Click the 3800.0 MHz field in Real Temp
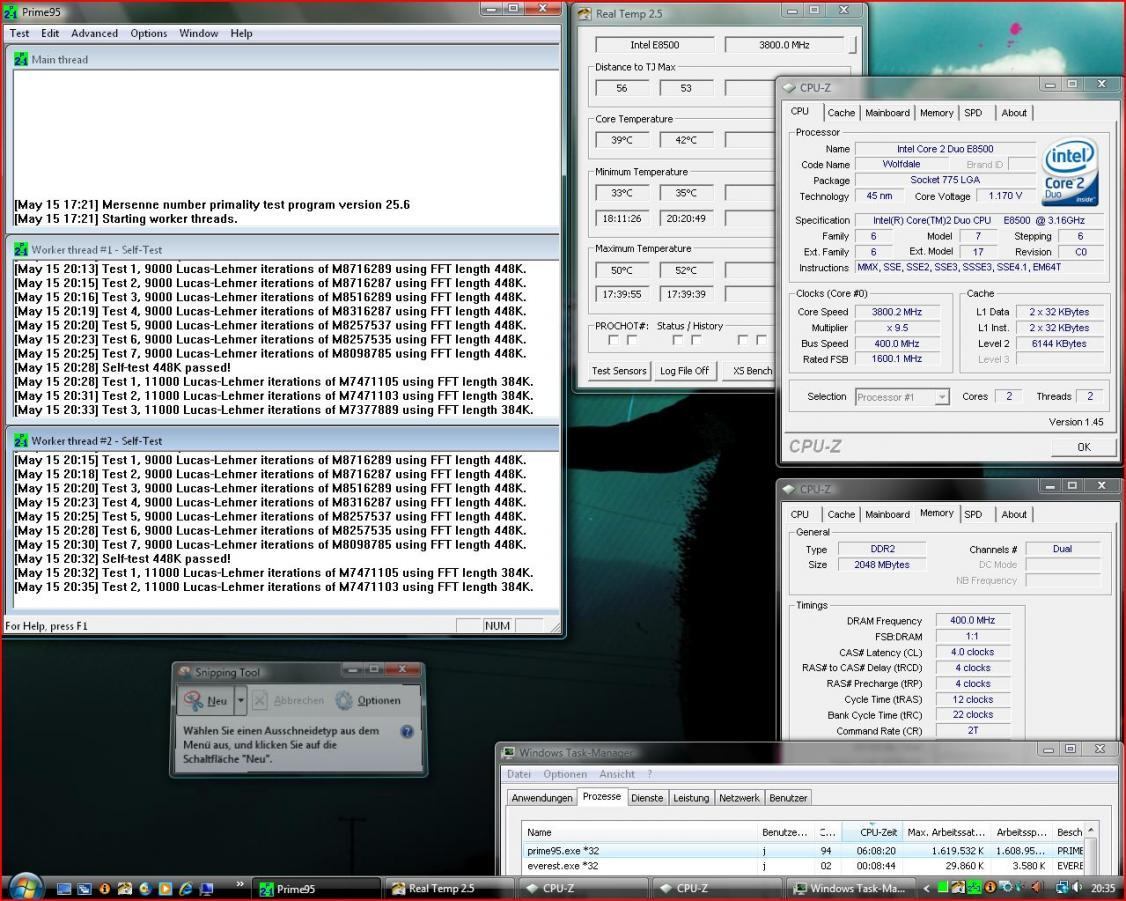The height and width of the screenshot is (901, 1126). pyautogui.click(x=784, y=45)
